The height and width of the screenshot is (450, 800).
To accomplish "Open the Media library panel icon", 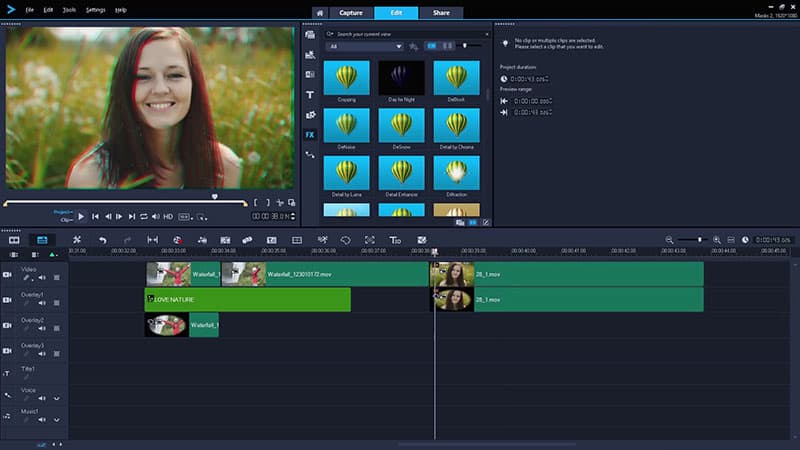I will (x=310, y=35).
